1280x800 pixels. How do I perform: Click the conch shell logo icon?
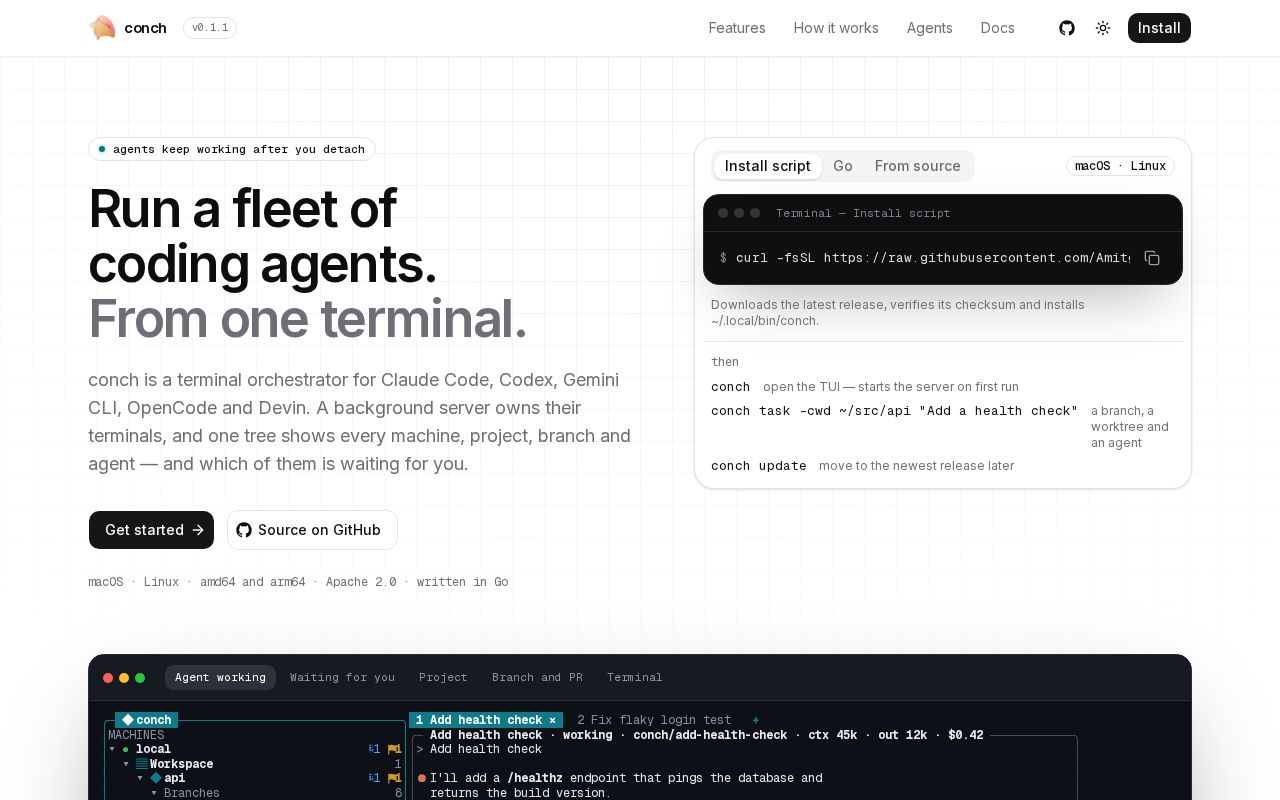(x=102, y=28)
